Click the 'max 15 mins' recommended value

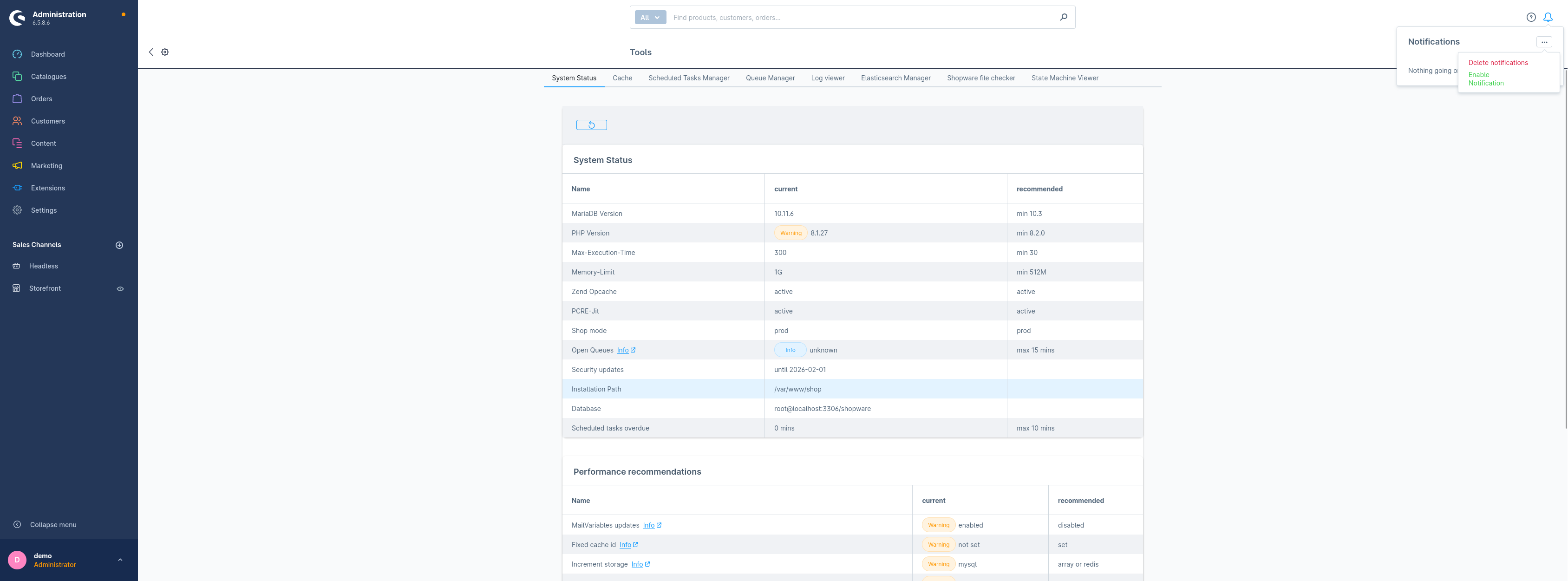[x=1035, y=350]
